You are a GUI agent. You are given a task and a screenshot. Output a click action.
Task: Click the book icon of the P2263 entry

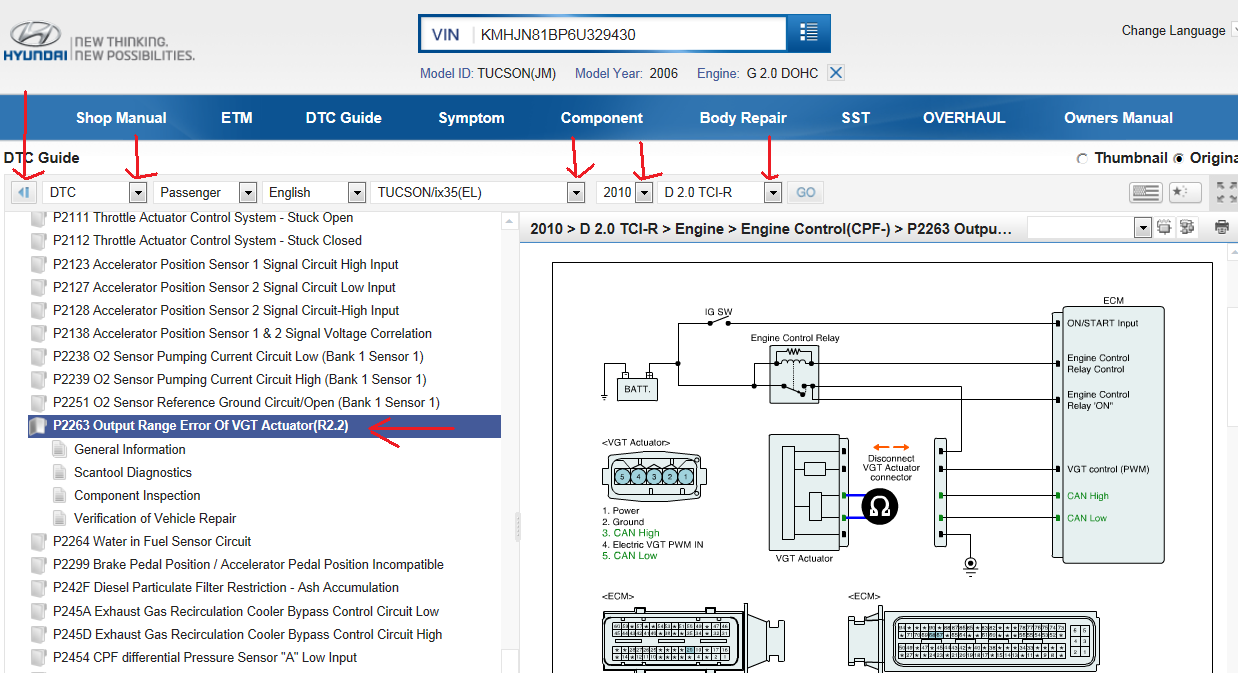coord(38,426)
